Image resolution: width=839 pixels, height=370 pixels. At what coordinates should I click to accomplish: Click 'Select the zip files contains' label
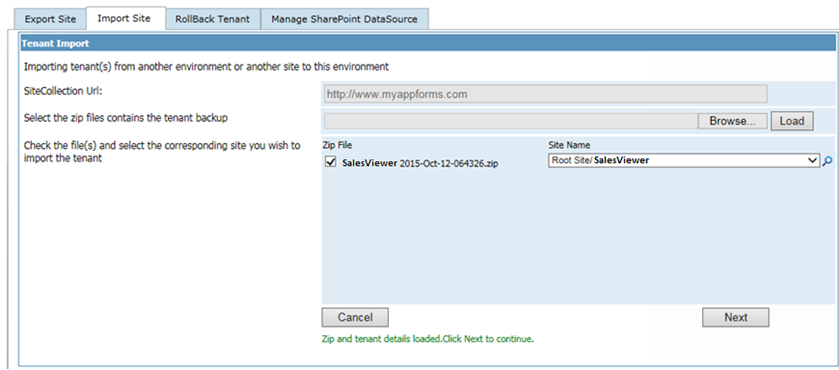click(x=126, y=118)
